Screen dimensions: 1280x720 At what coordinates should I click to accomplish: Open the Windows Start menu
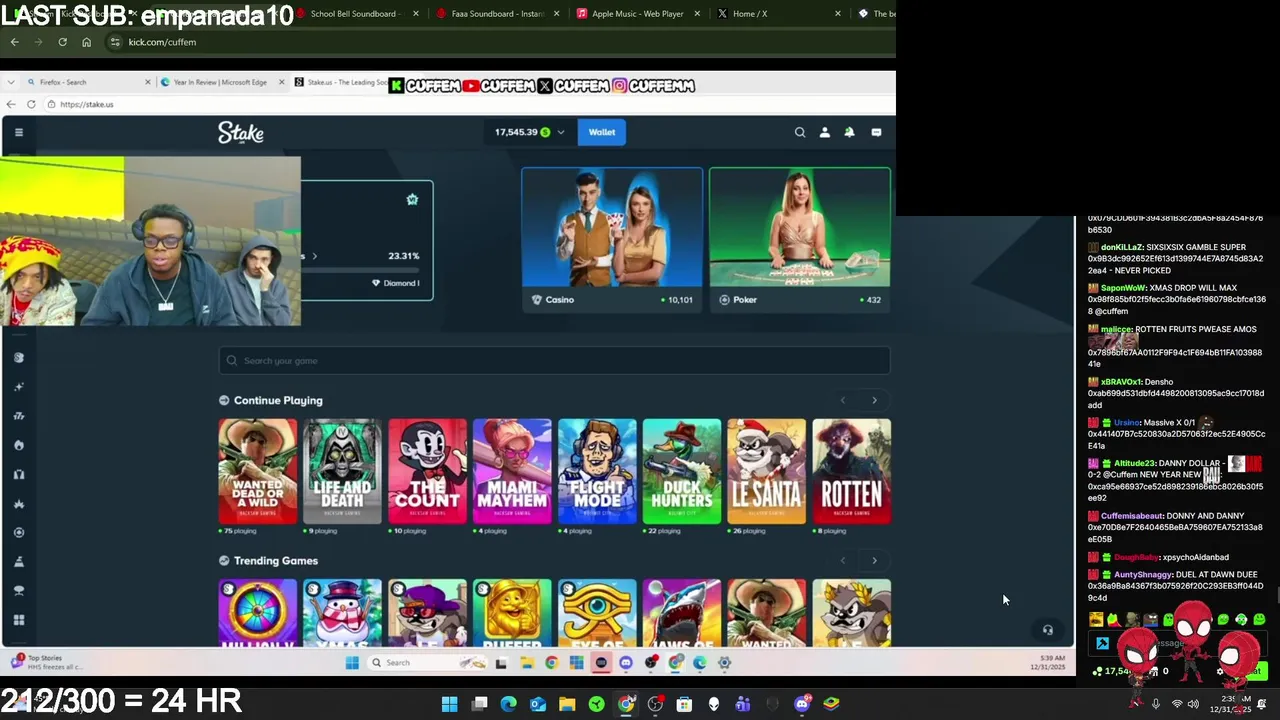pos(449,704)
